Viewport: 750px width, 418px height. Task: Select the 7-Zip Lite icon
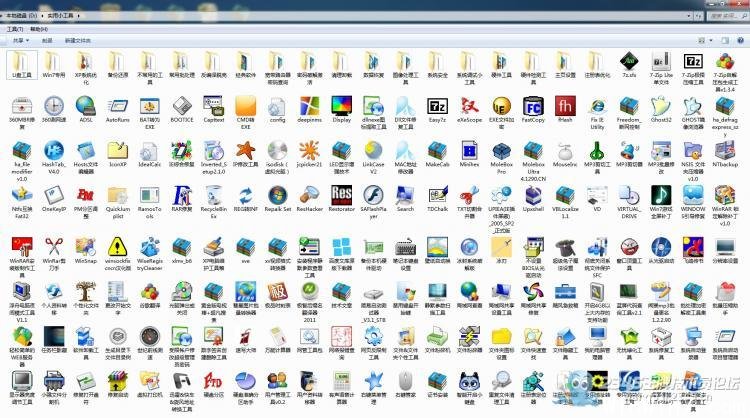point(661,62)
